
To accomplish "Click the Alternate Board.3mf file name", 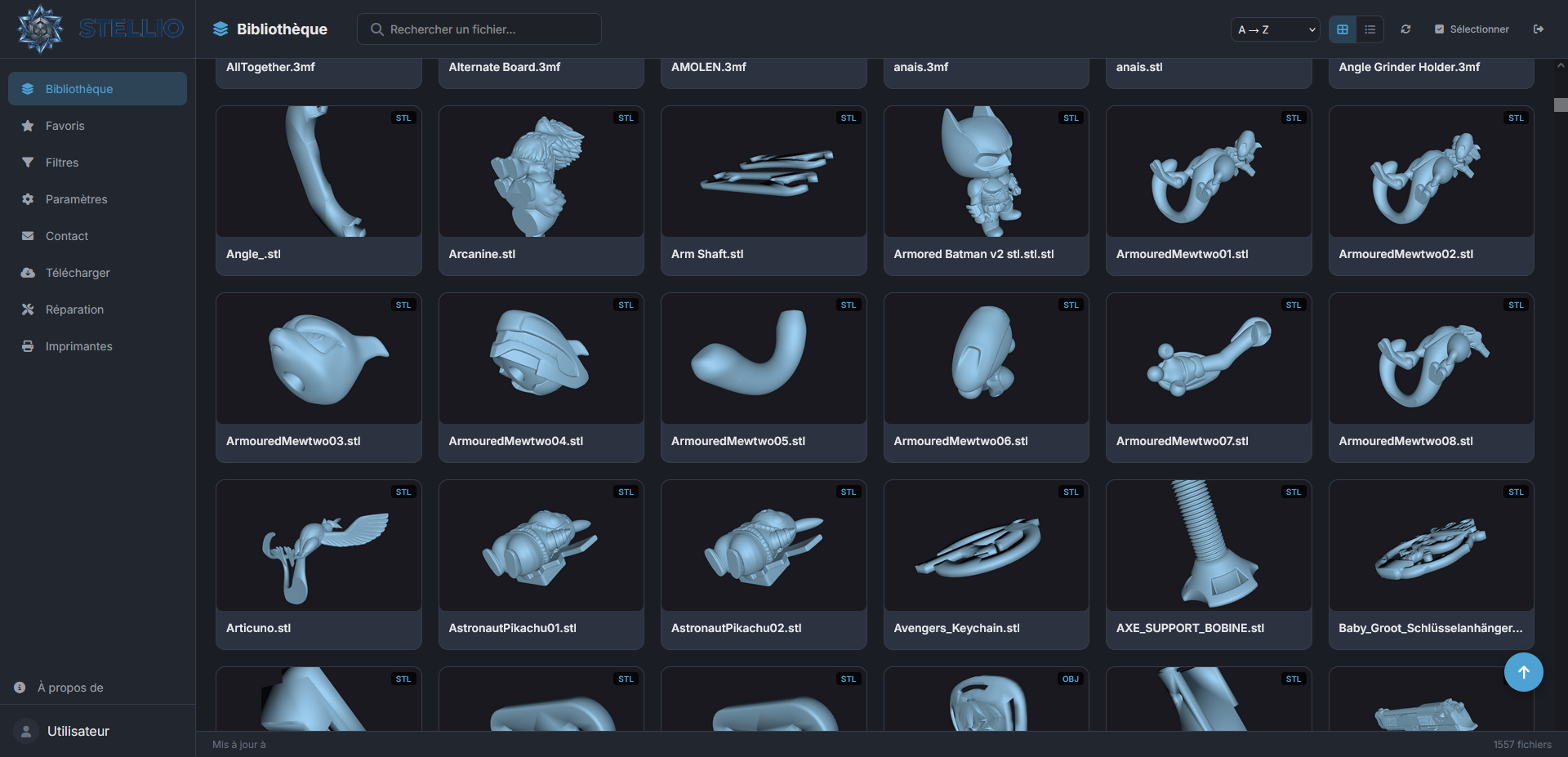I will [505, 67].
